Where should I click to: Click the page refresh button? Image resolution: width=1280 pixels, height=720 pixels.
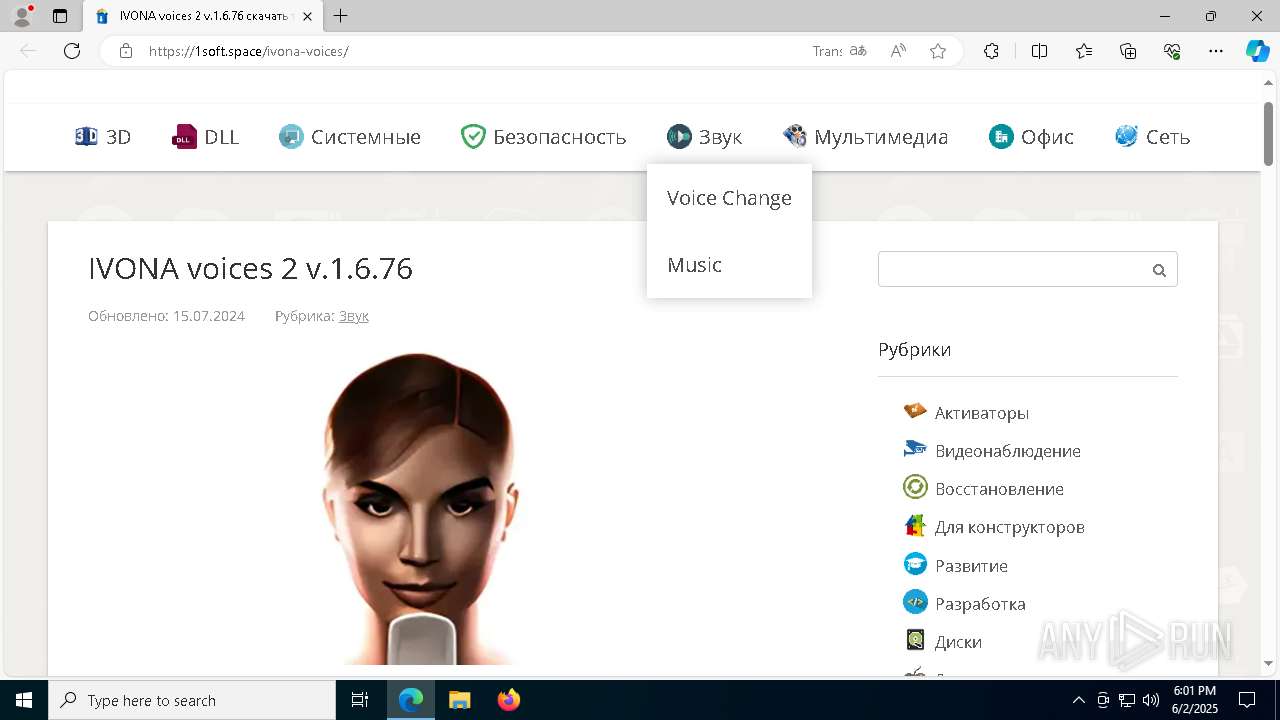[x=72, y=51]
